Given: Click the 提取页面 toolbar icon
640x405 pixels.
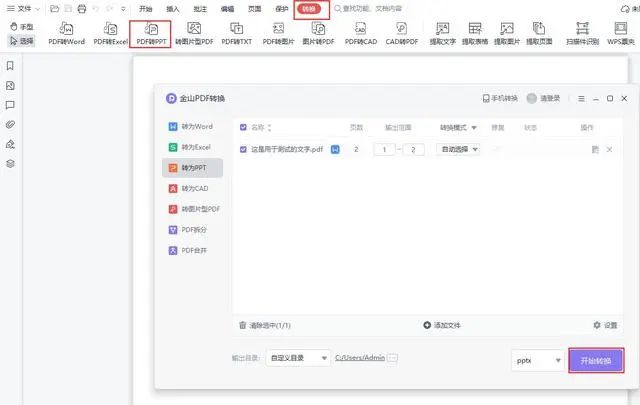Looking at the screenshot, I should tap(539, 33).
